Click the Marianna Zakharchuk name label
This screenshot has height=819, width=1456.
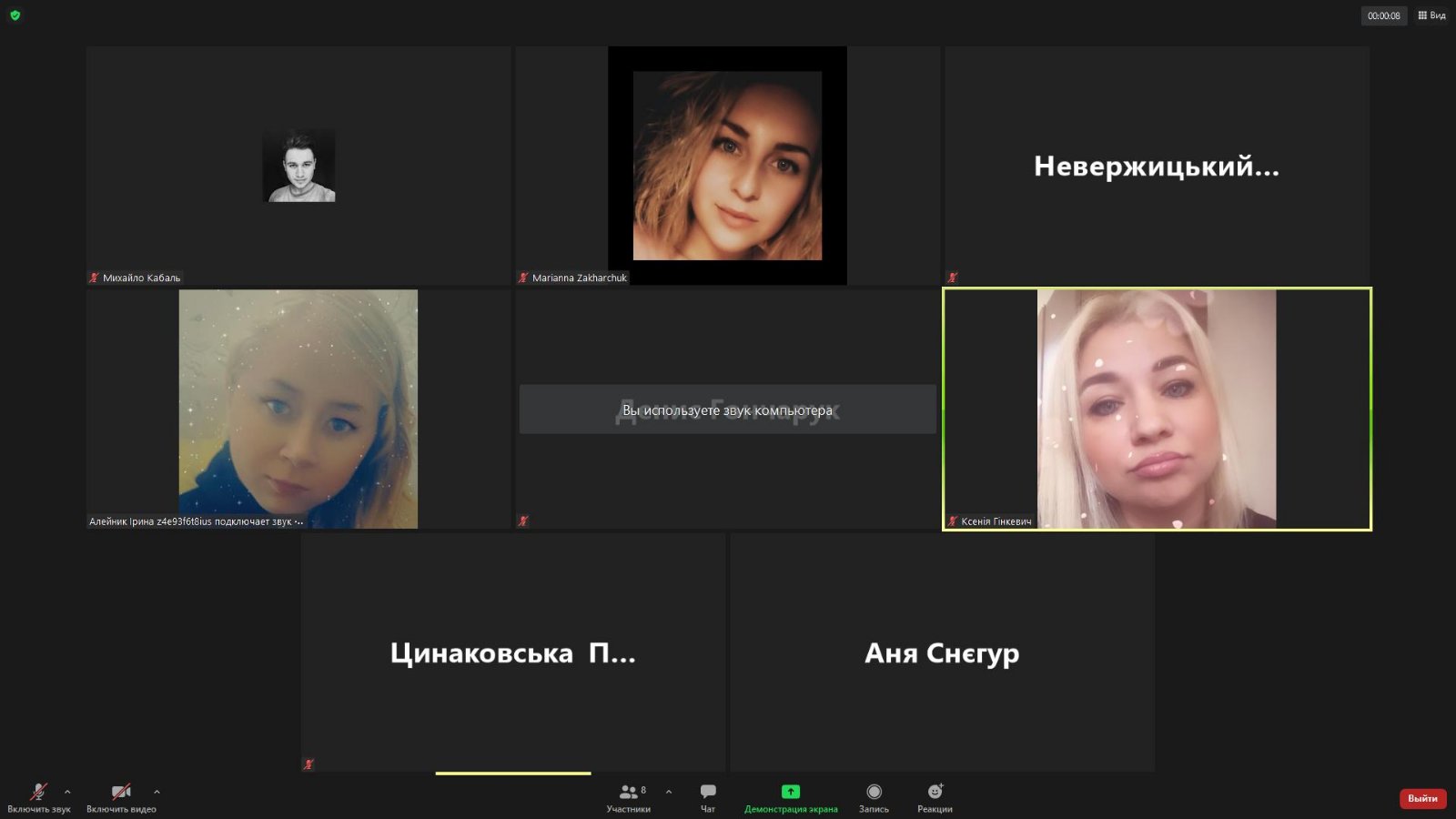[580, 278]
